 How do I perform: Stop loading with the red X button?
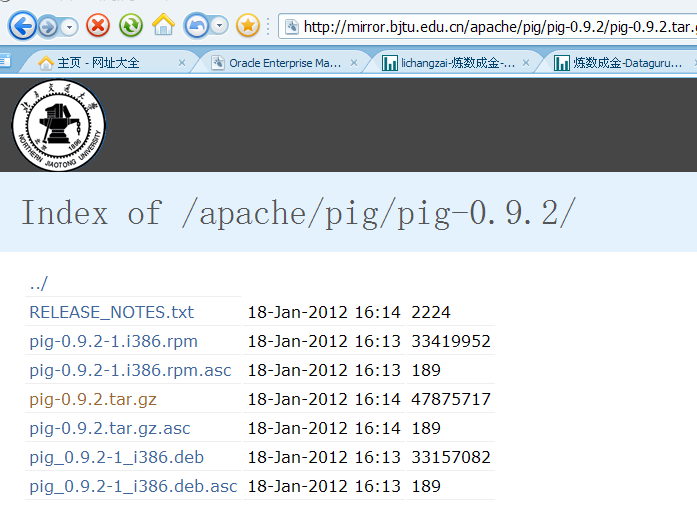[98, 25]
